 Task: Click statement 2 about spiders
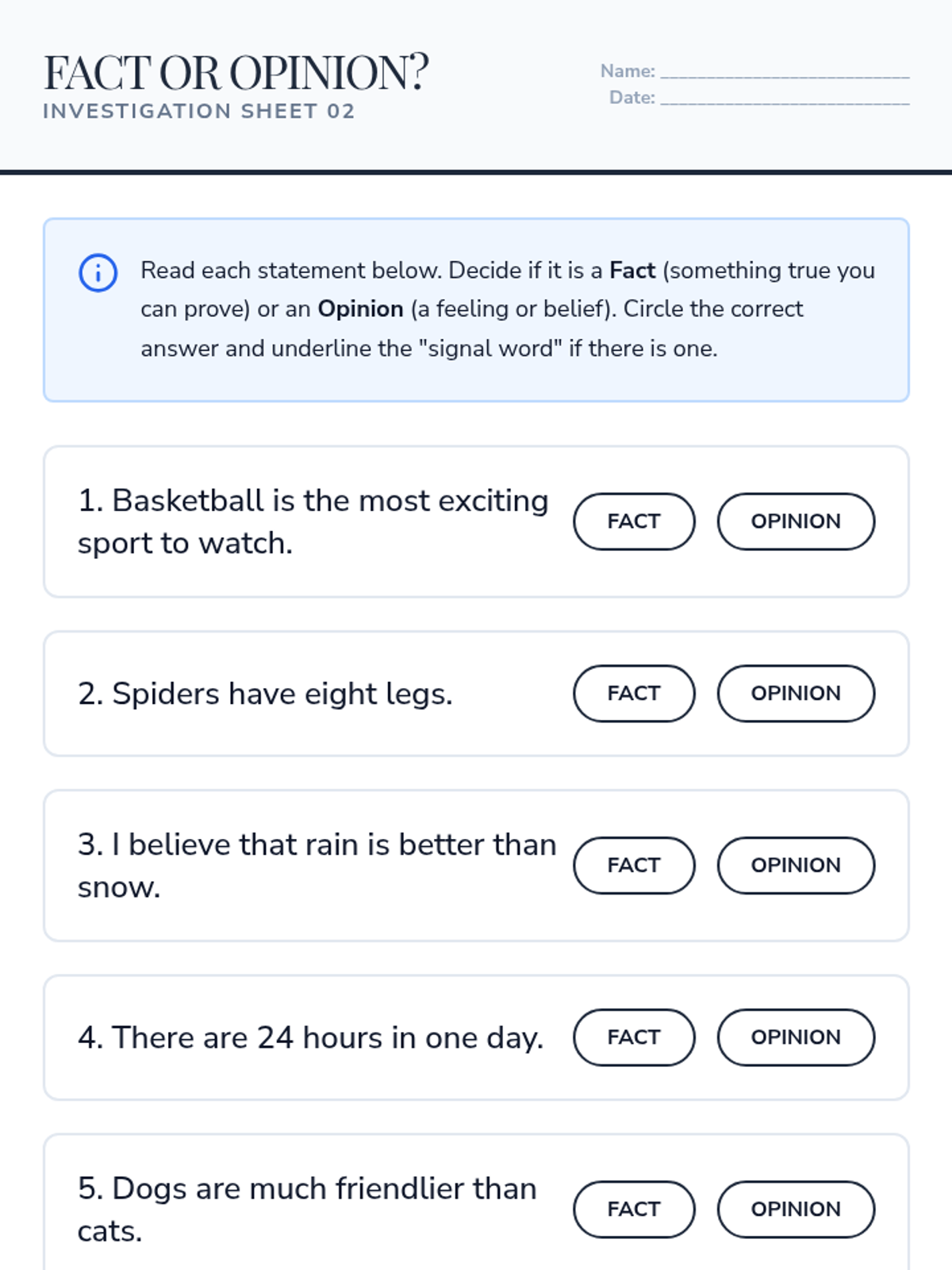[x=265, y=694]
